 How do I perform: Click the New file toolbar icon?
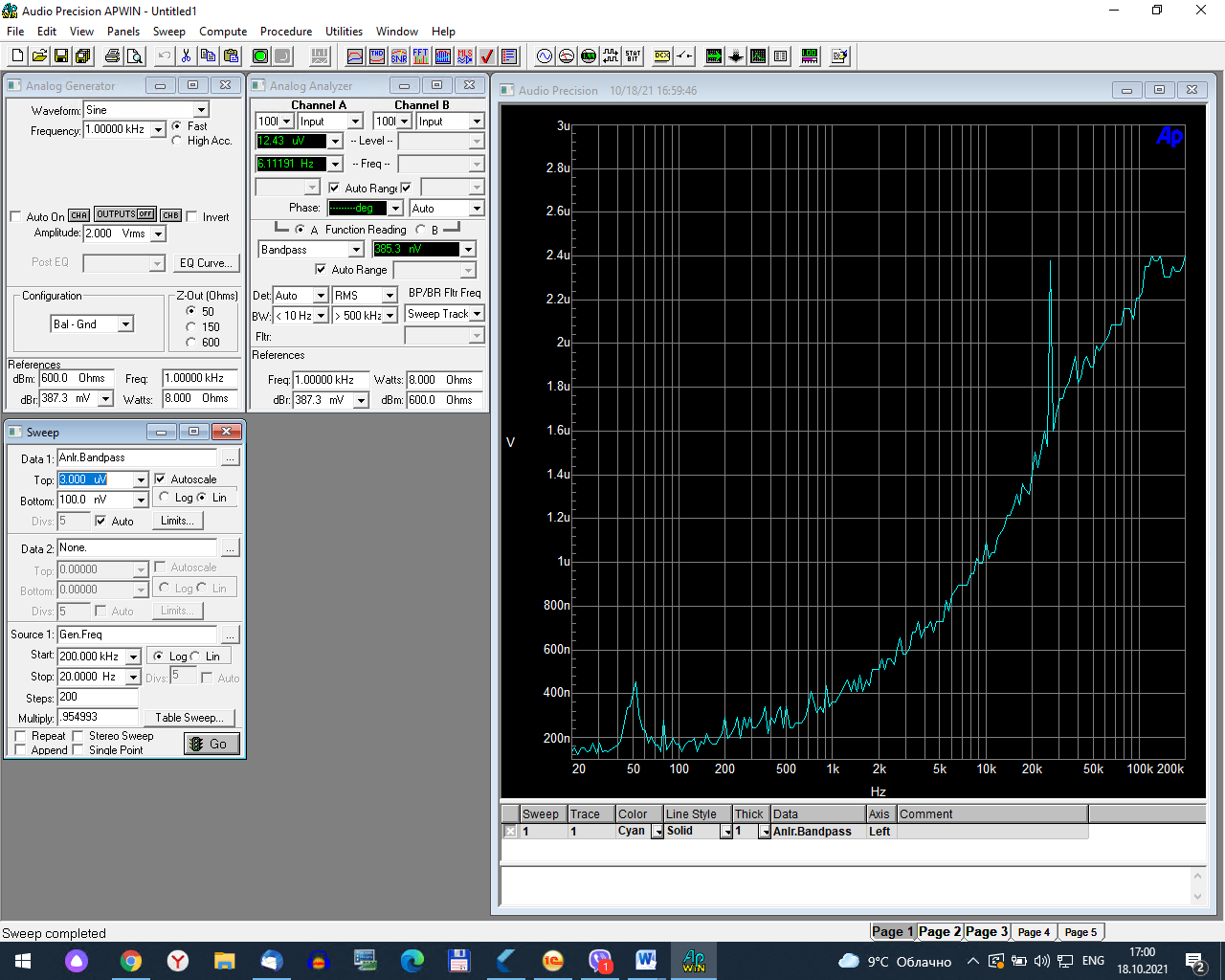coord(17,56)
